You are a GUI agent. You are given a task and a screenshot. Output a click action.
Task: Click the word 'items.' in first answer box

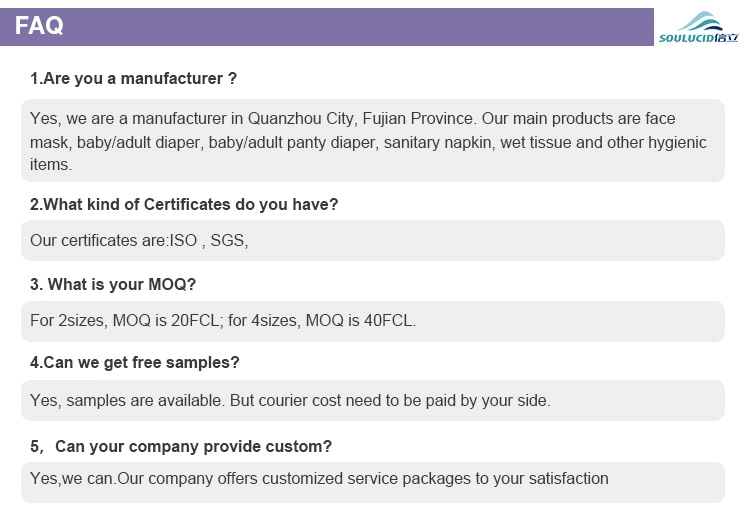pyautogui.click(x=51, y=164)
